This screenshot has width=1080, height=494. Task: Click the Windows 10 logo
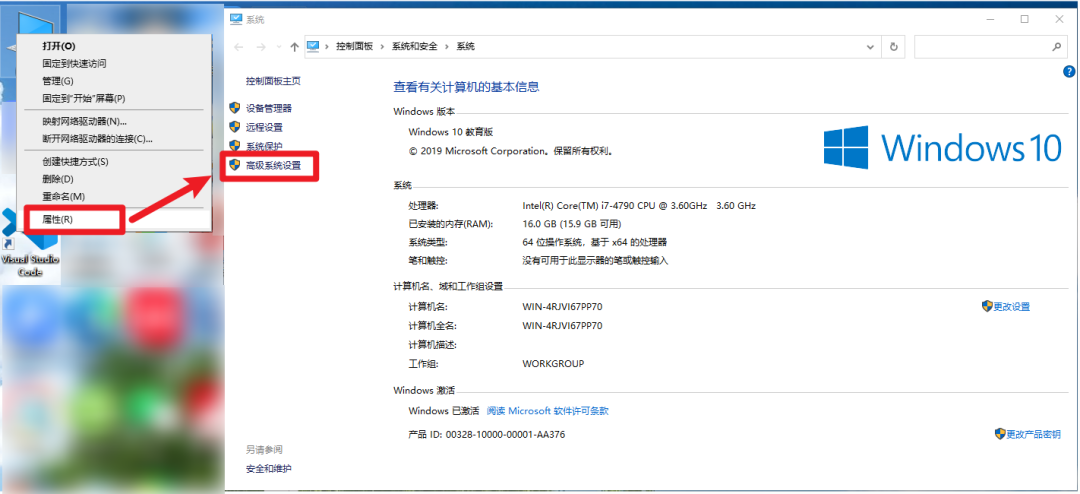(x=942, y=147)
